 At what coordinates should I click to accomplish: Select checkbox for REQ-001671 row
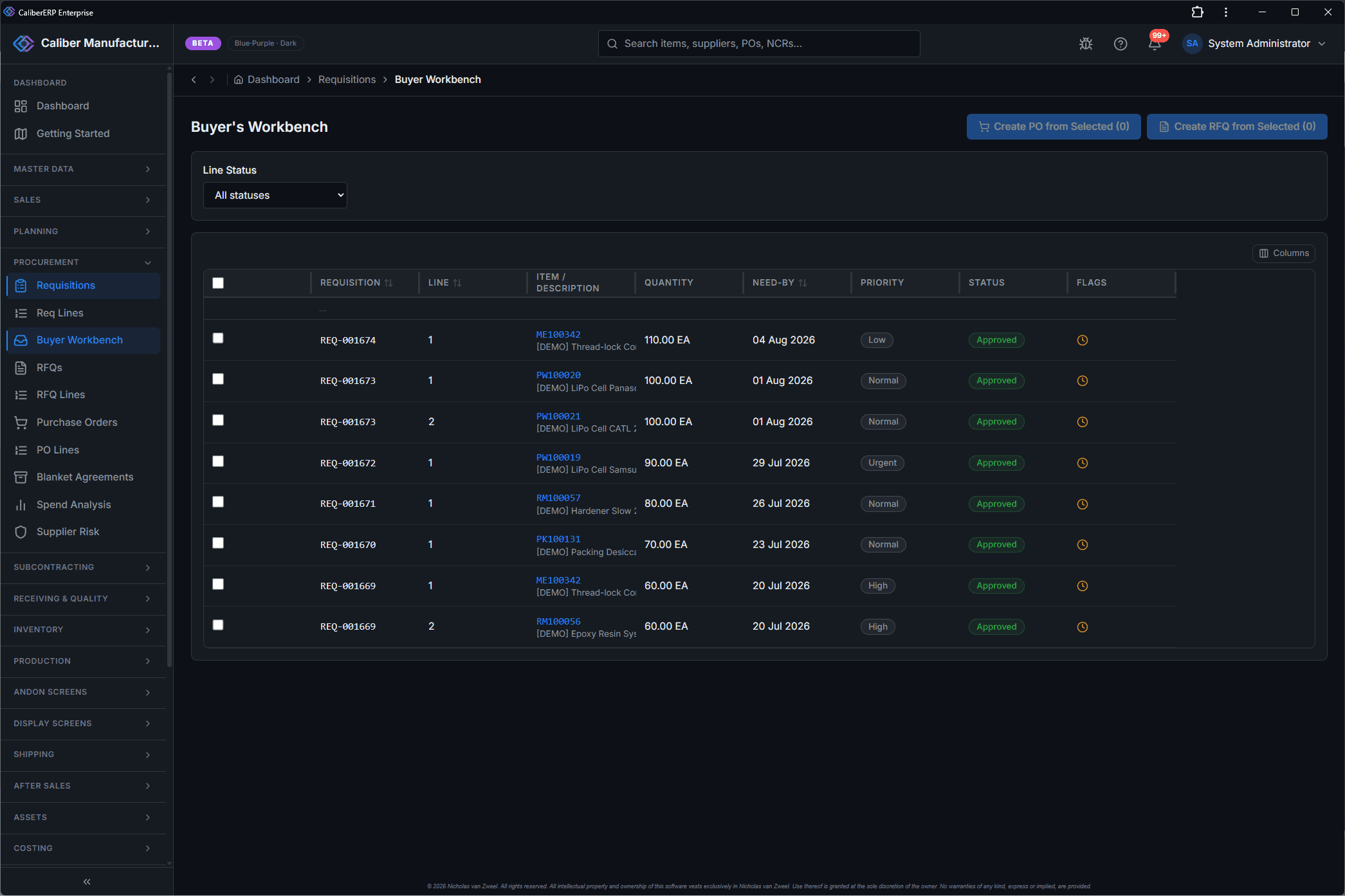218,502
